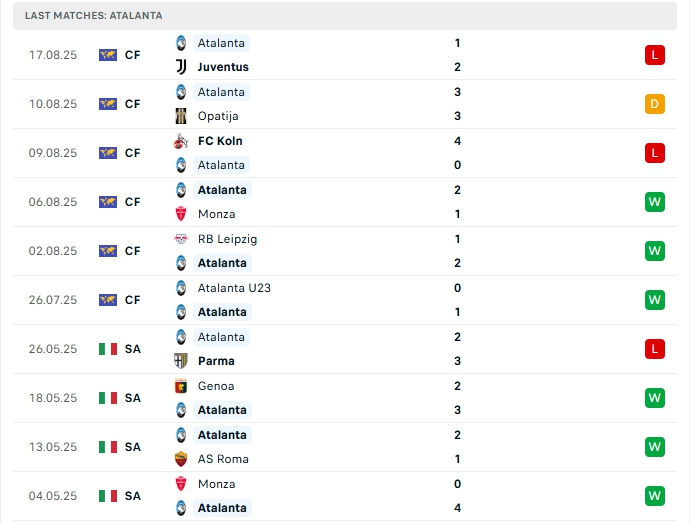Click the Opatija club crest

coord(181,116)
